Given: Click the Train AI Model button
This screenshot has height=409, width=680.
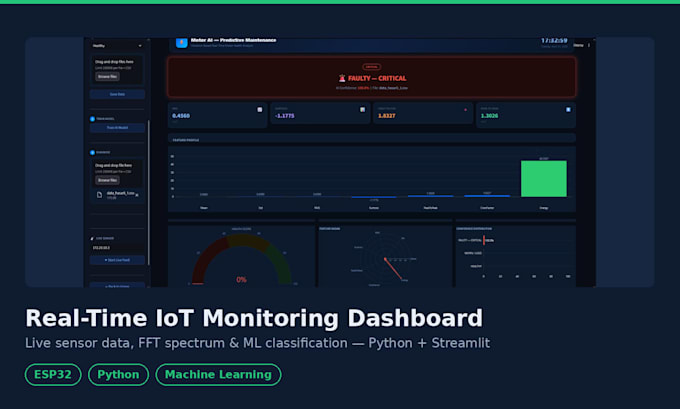Looking at the screenshot, I should point(117,128).
